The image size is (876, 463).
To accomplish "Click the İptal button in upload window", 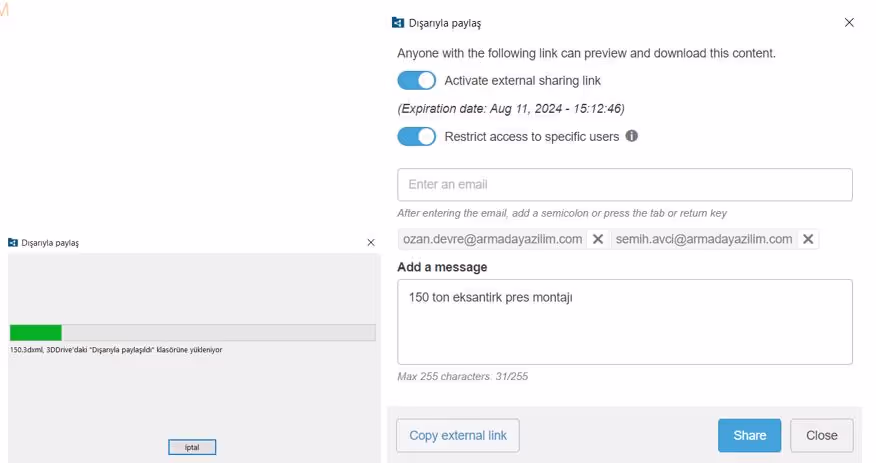I will pyautogui.click(x=192, y=447).
